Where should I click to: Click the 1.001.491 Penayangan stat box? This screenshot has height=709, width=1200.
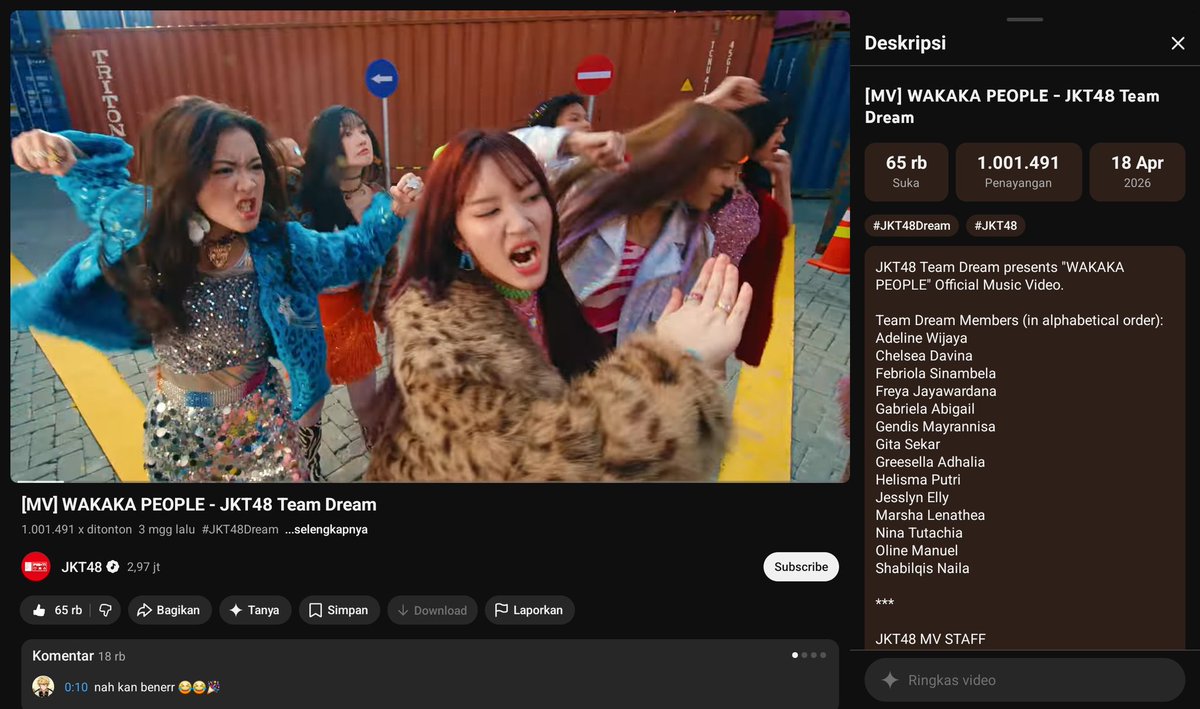1018,172
